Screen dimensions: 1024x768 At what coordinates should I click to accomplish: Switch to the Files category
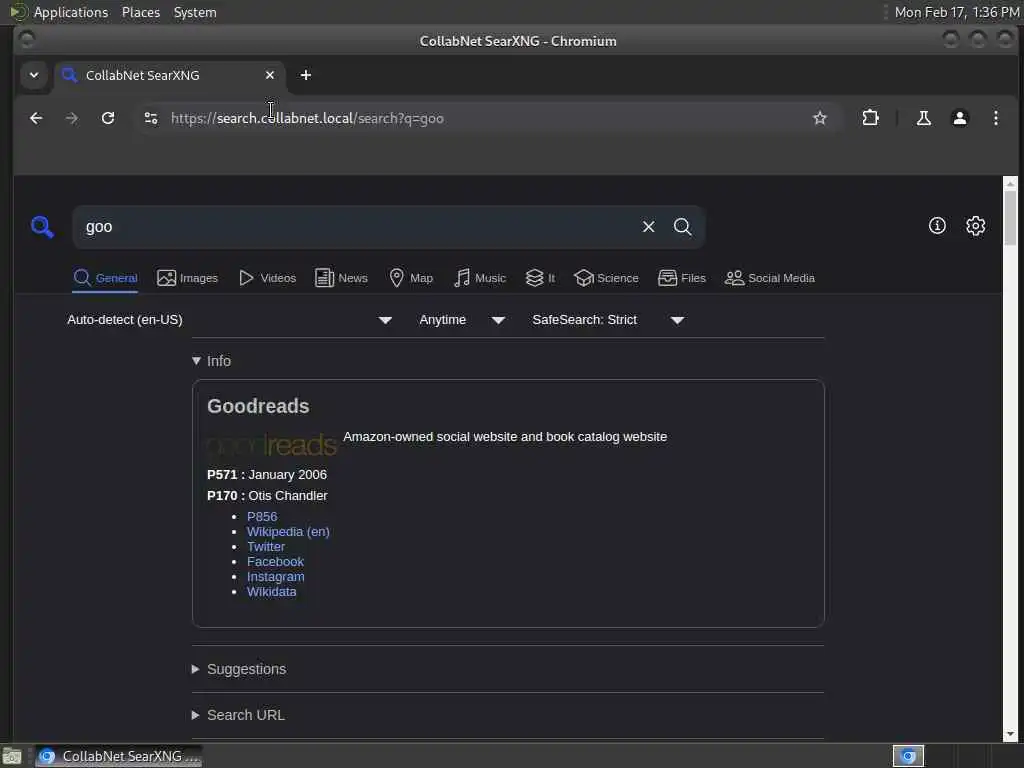coord(682,278)
